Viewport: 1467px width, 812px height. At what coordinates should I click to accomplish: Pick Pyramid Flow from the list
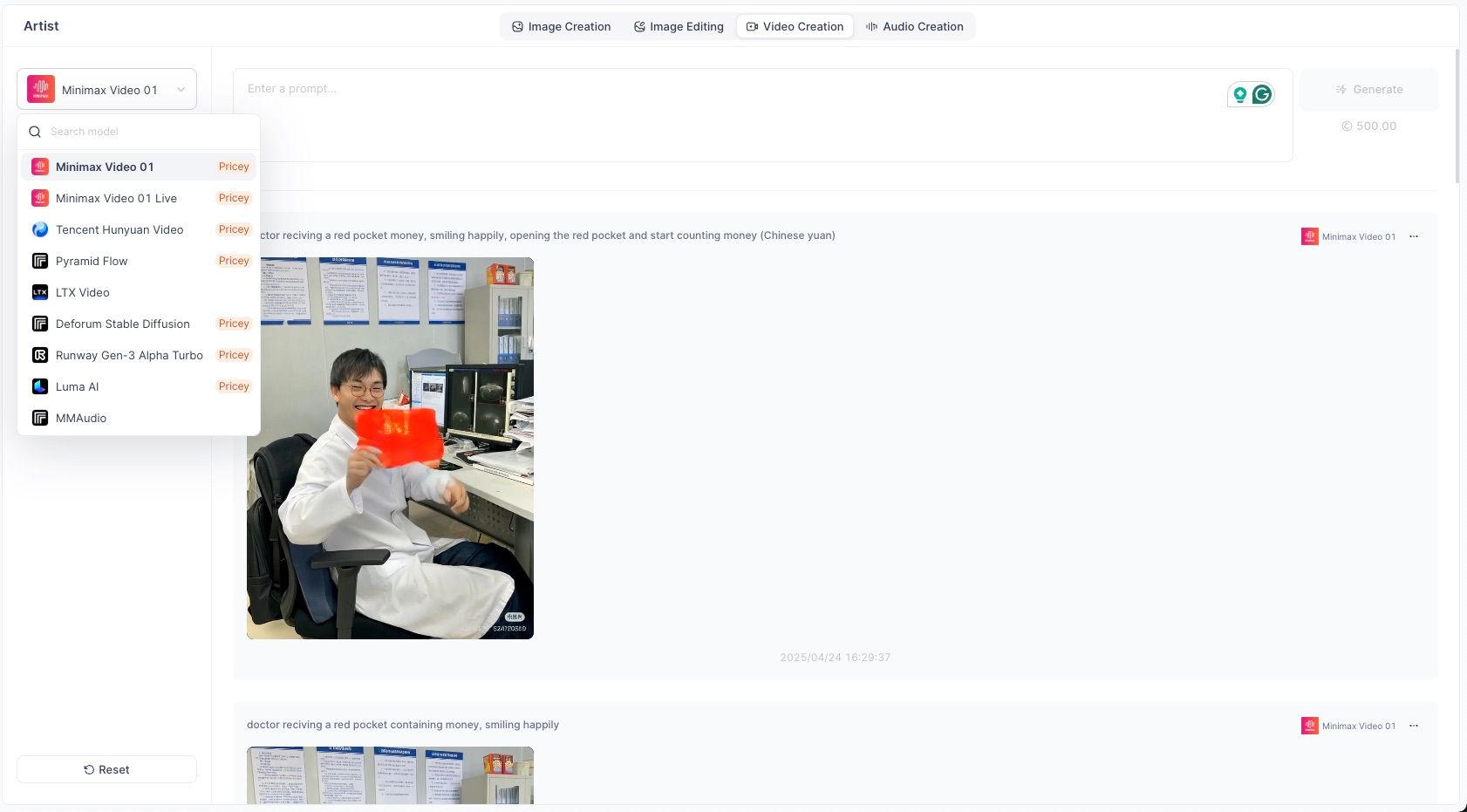(139, 261)
